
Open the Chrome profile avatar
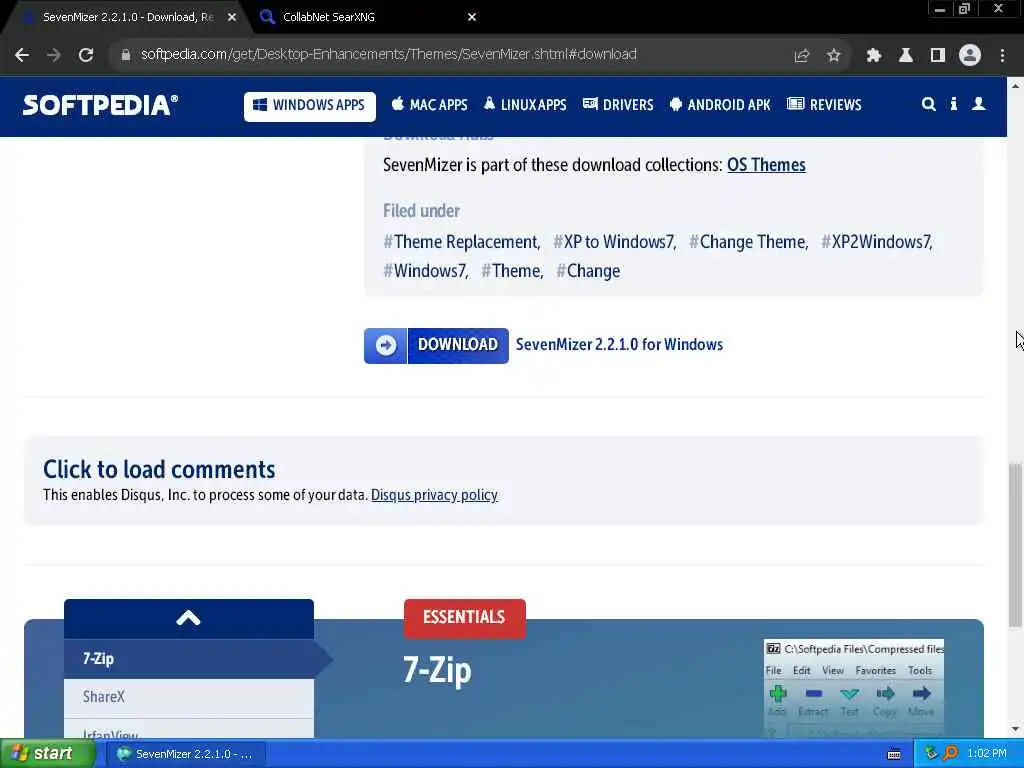970,56
